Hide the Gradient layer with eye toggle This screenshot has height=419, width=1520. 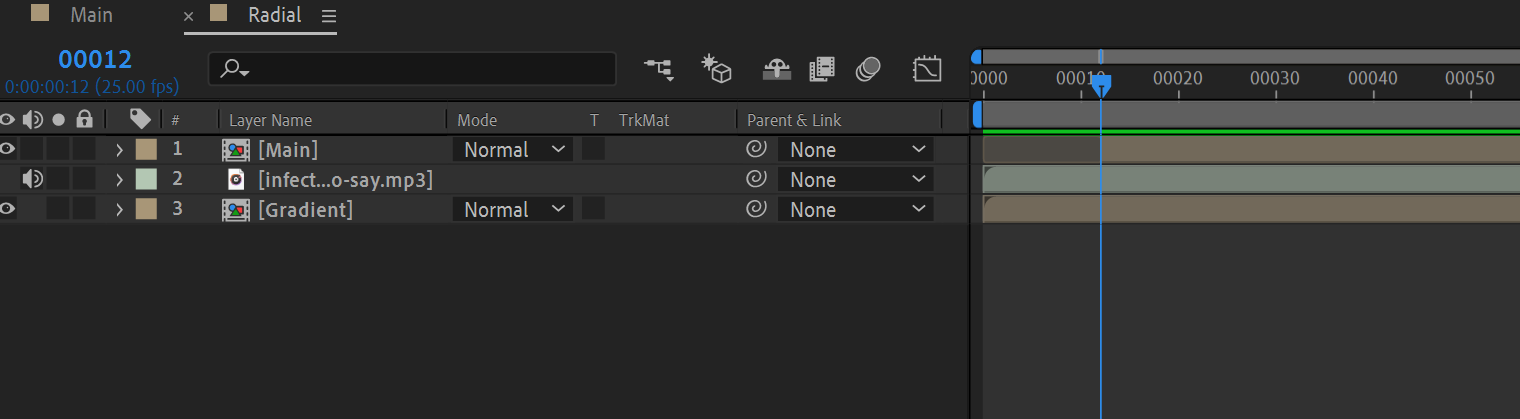pos(8,210)
